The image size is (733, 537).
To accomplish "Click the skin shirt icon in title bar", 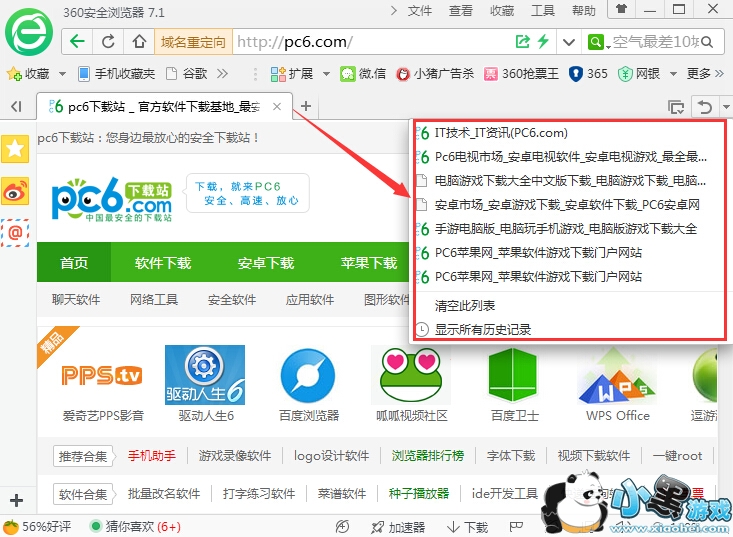I will click(621, 9).
